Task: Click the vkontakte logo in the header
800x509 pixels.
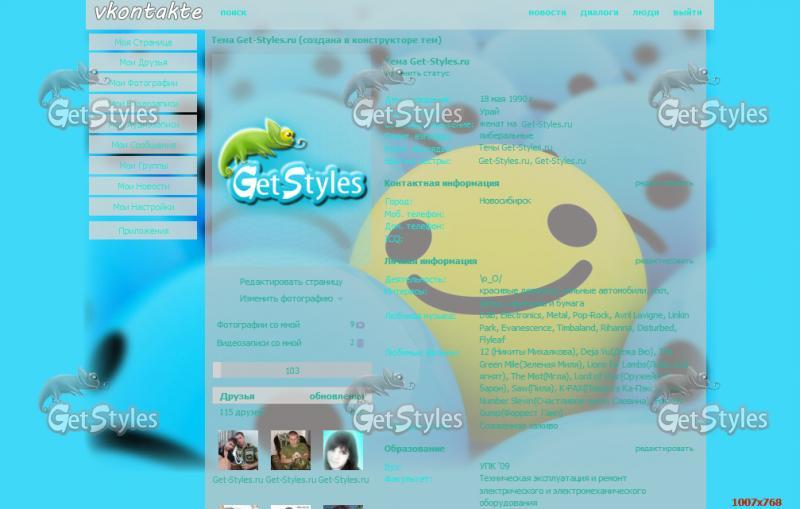Action: pyautogui.click(x=148, y=12)
